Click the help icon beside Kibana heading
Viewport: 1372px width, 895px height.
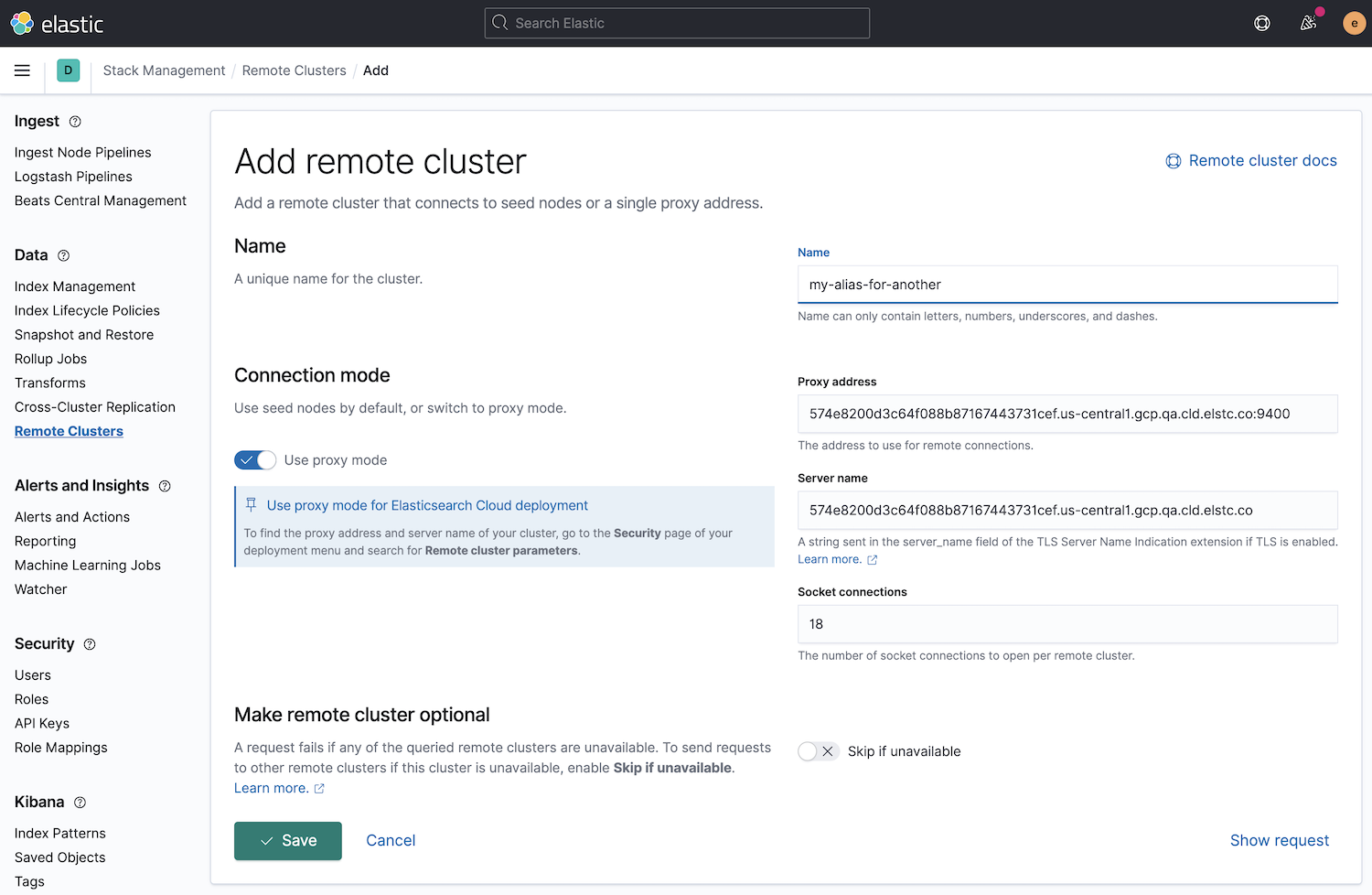(80, 803)
